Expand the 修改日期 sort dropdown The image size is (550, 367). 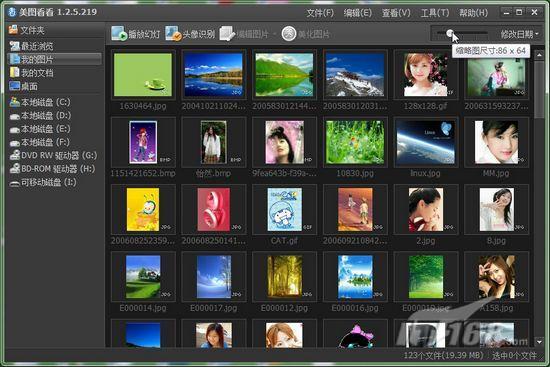pos(520,34)
